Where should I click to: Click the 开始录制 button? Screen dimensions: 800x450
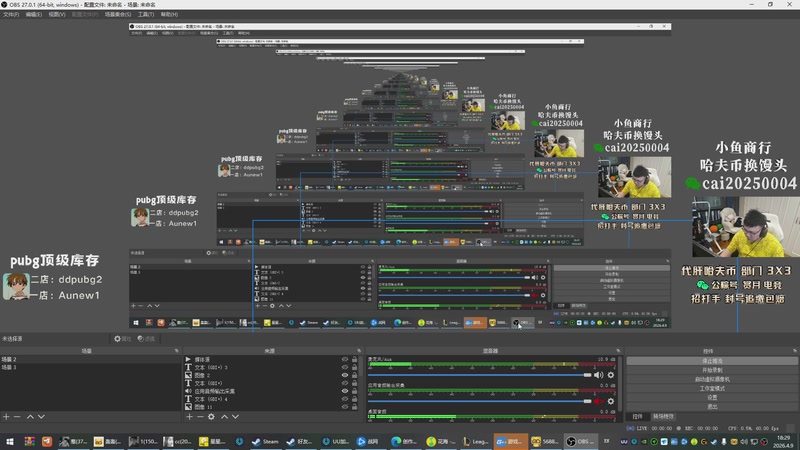712,370
